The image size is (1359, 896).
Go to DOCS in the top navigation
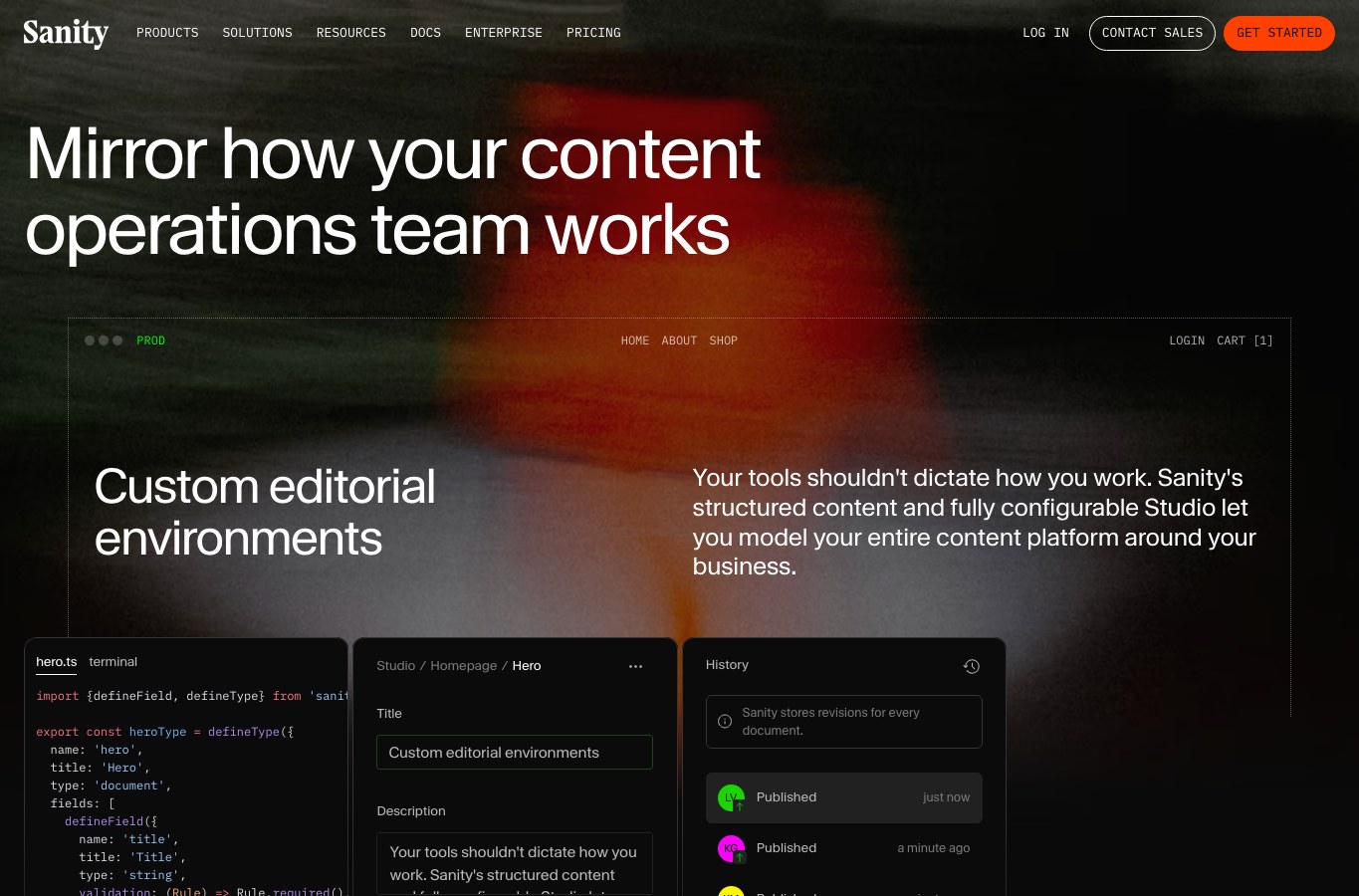[x=425, y=33]
